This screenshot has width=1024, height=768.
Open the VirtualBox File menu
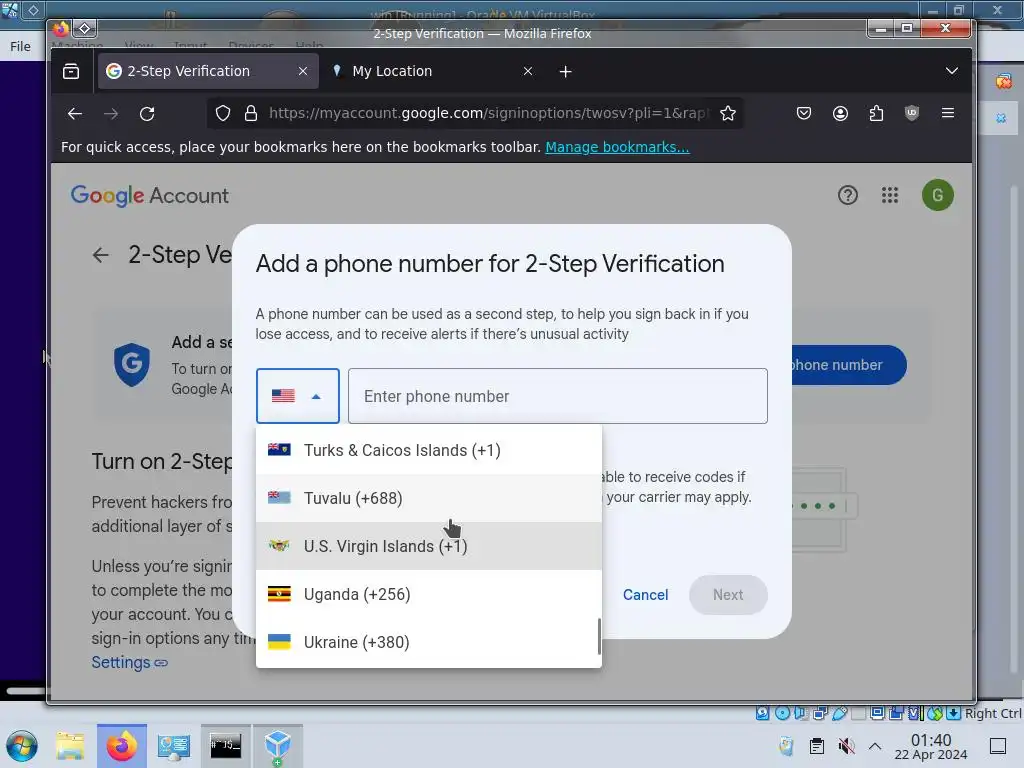tap(20, 46)
